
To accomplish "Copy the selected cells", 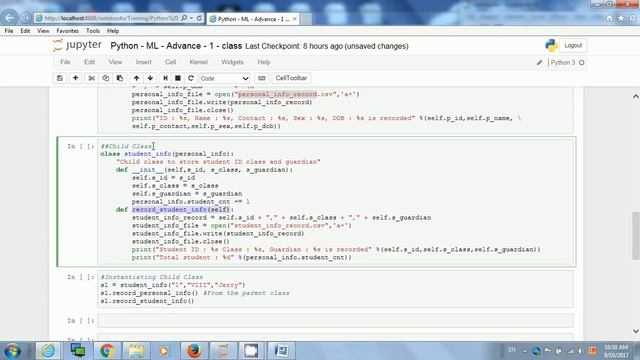I will click(x=106, y=78).
